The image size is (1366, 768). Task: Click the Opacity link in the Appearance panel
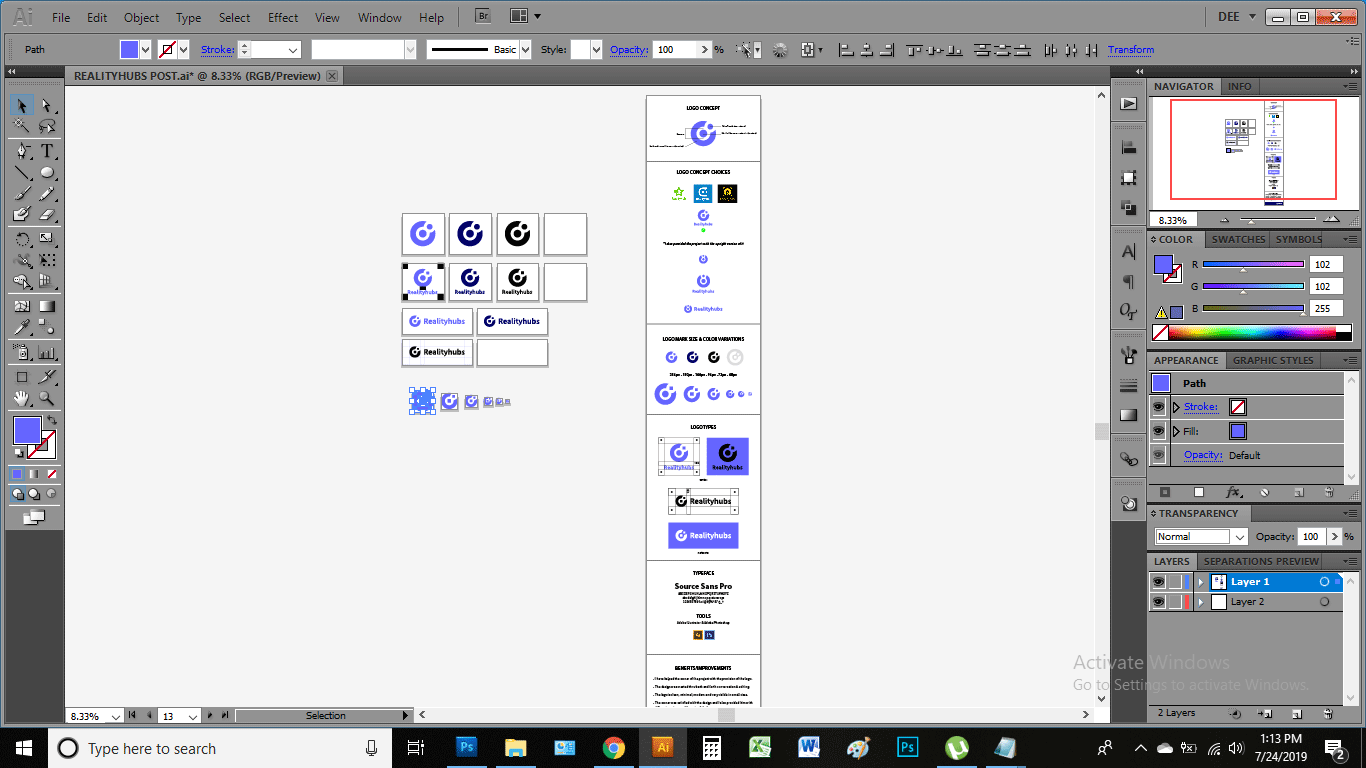tap(1203, 455)
